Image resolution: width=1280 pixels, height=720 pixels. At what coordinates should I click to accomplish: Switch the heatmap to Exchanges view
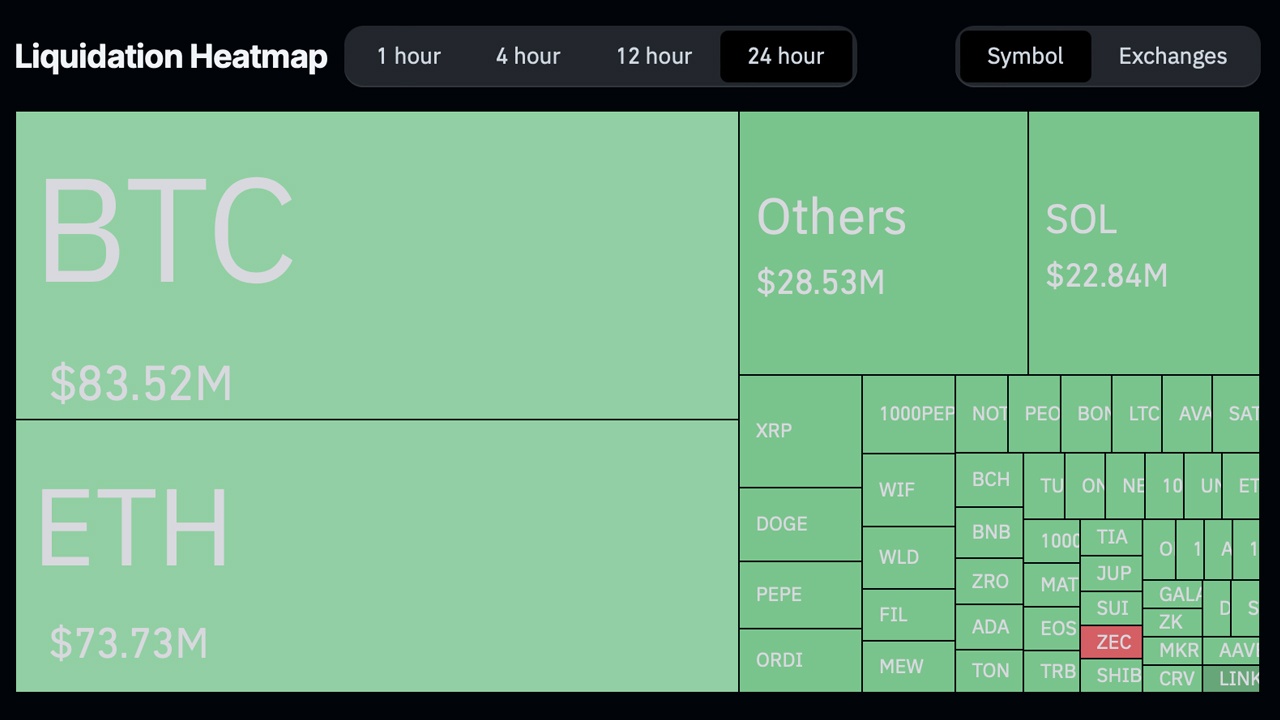[1173, 56]
